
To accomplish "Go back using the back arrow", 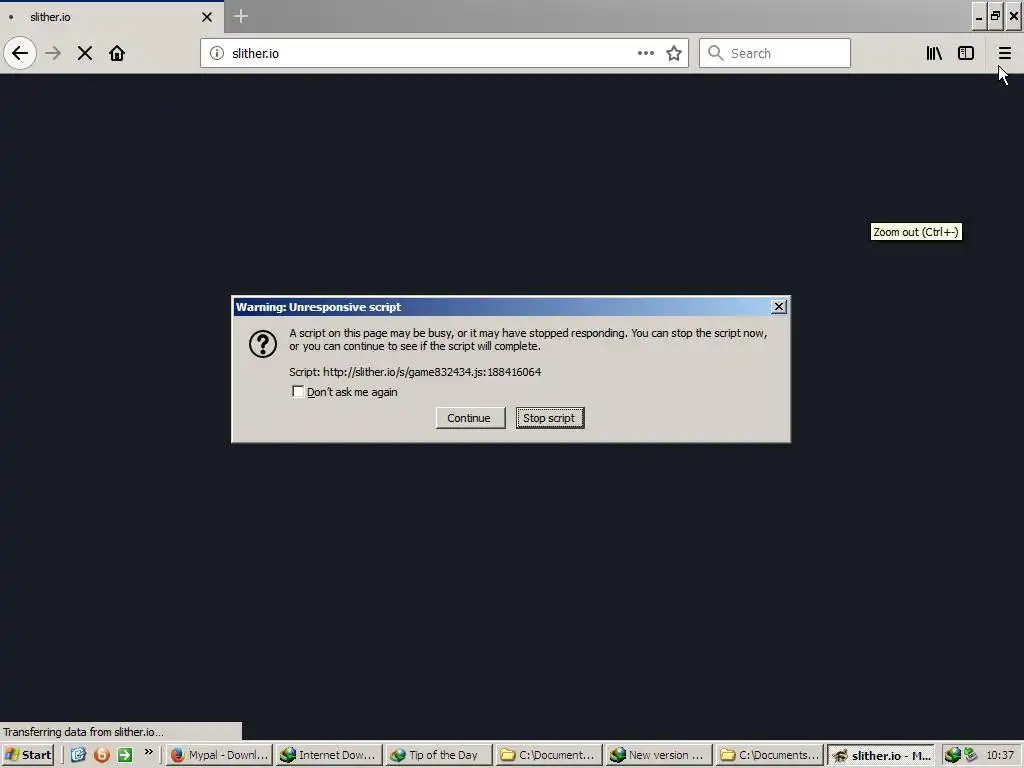I will (x=20, y=53).
